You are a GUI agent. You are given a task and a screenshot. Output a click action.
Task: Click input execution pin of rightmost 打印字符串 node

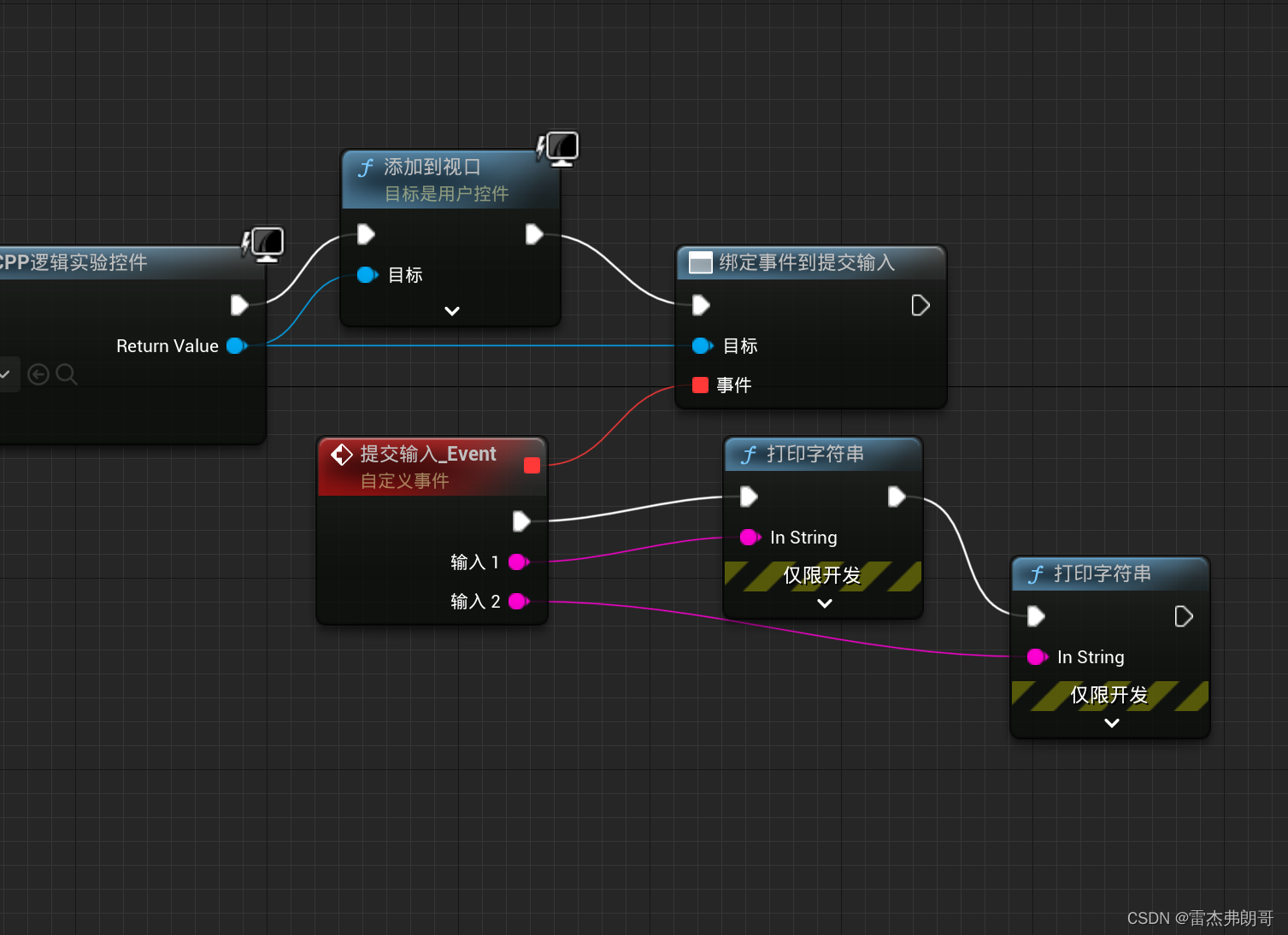pyautogui.click(x=1036, y=616)
